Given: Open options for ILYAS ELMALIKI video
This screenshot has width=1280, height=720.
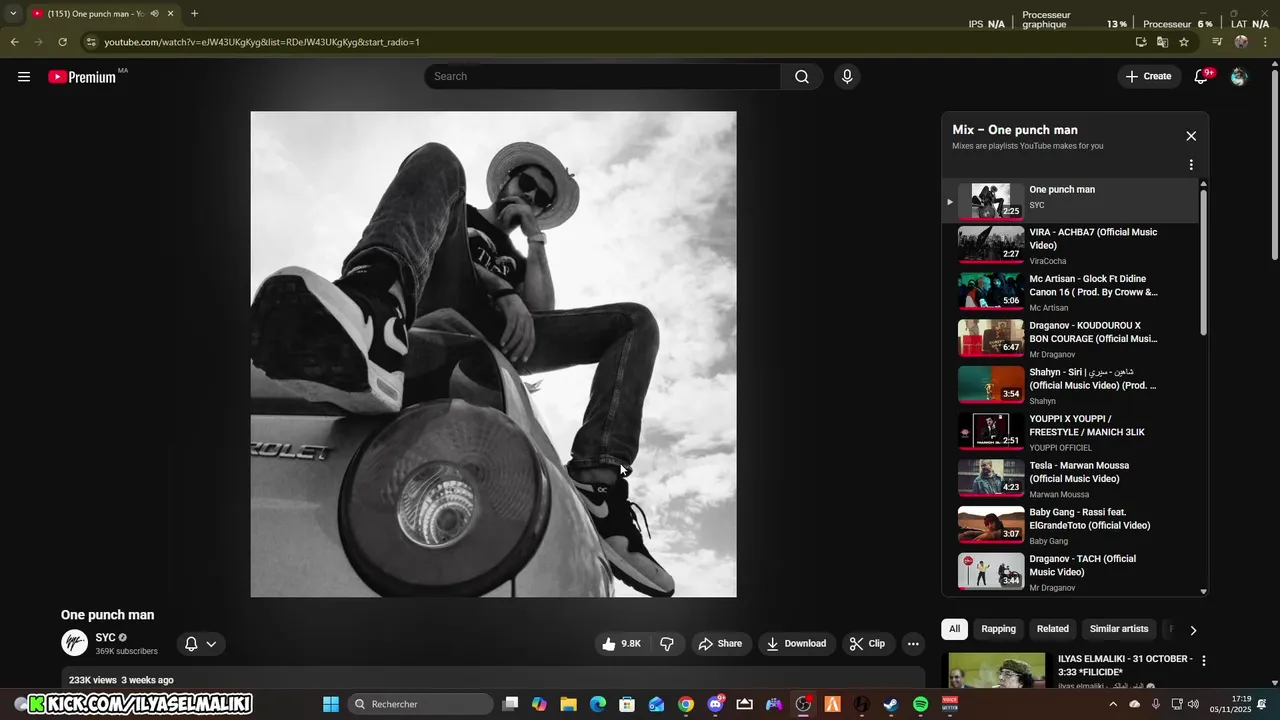Looking at the screenshot, I should click(x=1204, y=661).
